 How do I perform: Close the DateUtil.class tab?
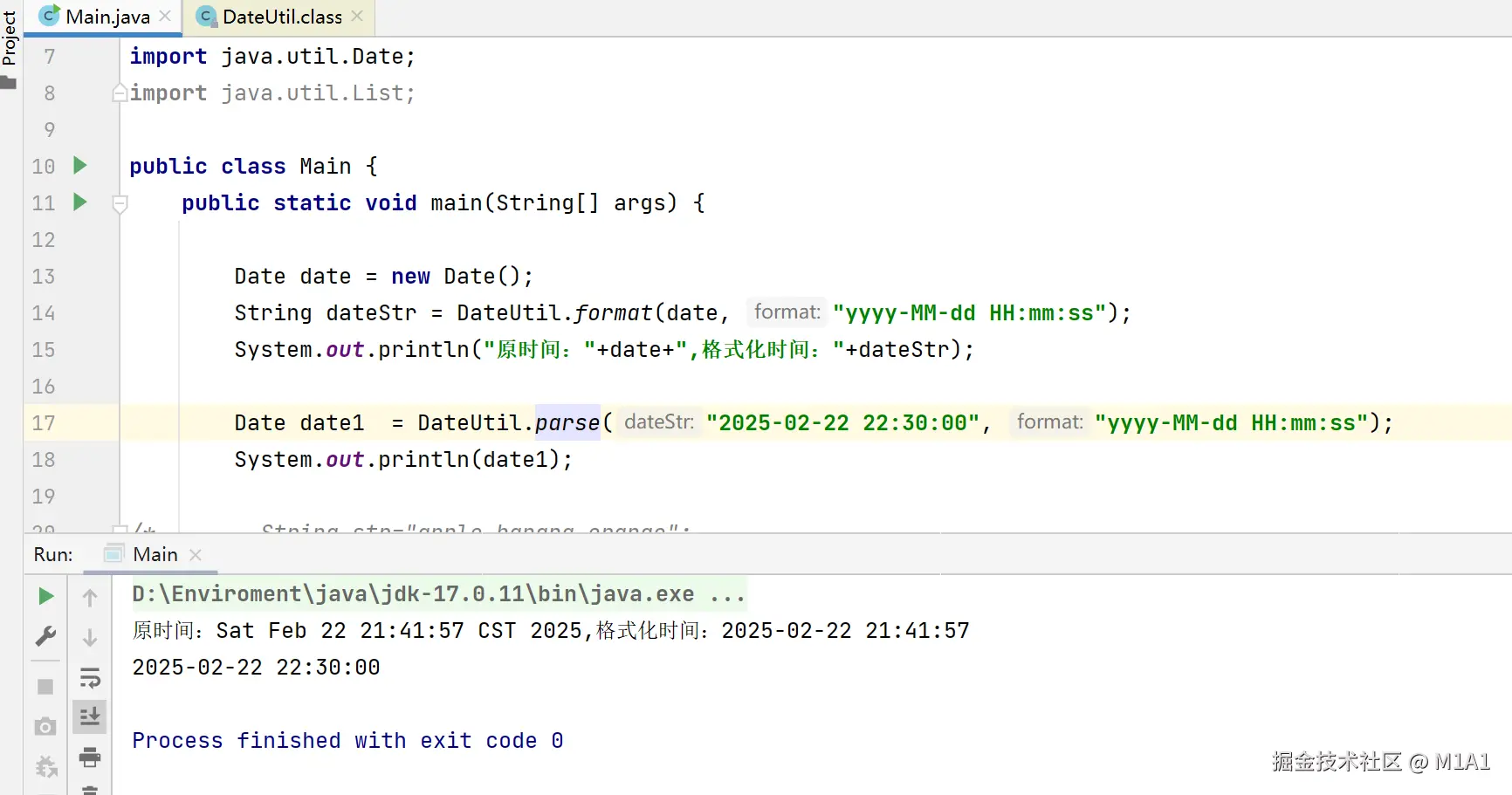coord(357,16)
